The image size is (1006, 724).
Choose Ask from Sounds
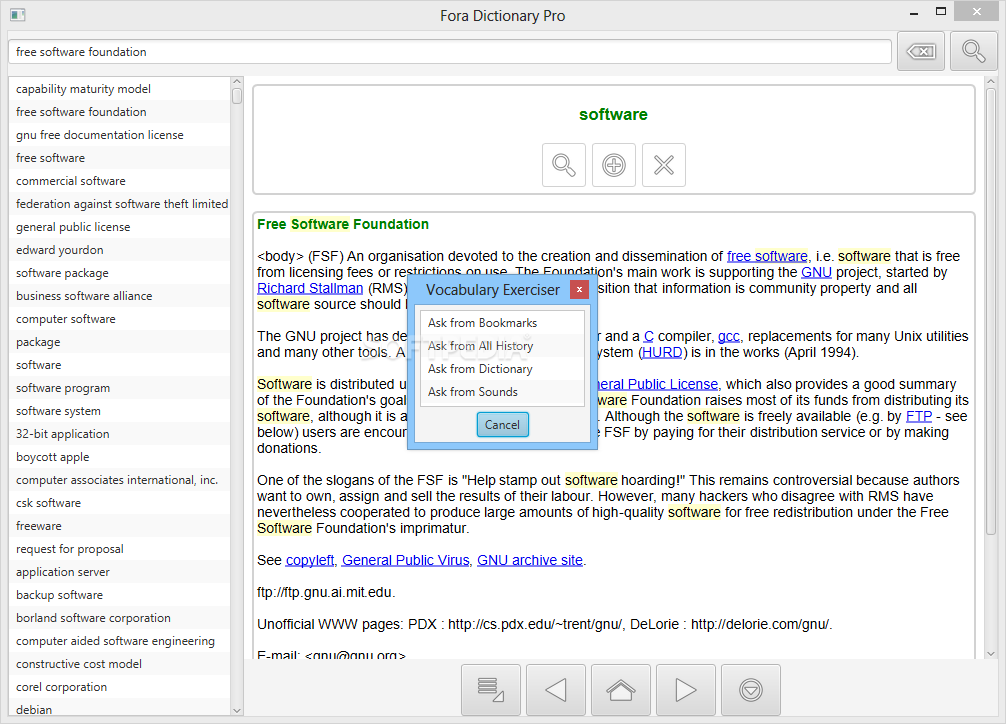(502, 392)
